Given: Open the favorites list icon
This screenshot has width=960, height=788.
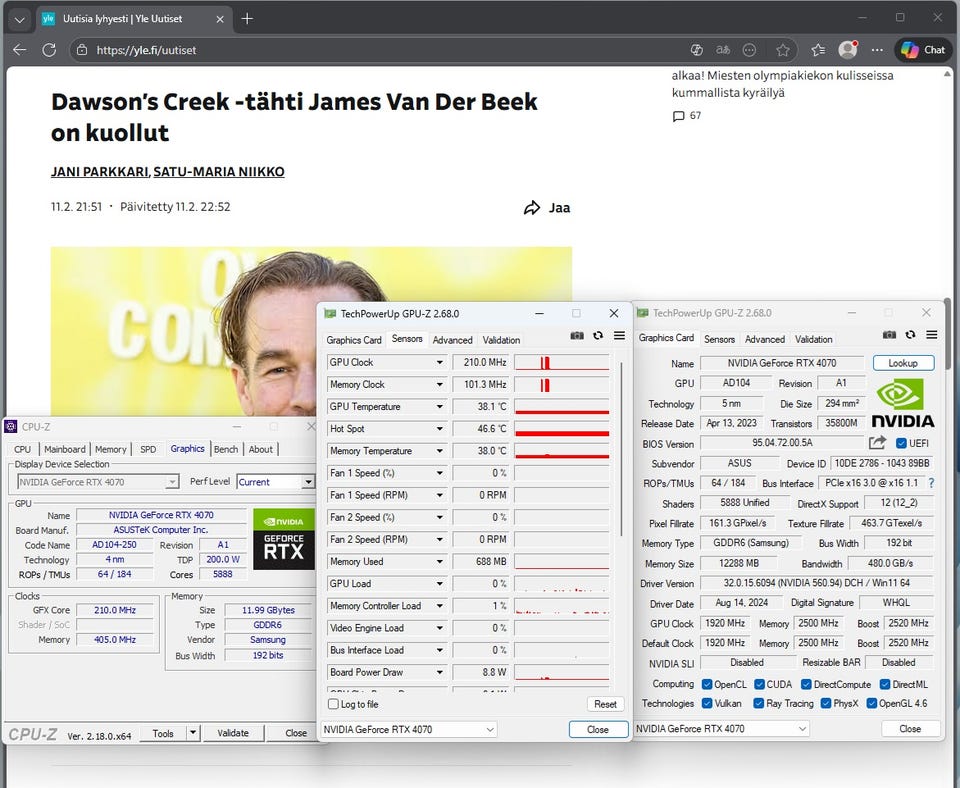Looking at the screenshot, I should coord(818,50).
